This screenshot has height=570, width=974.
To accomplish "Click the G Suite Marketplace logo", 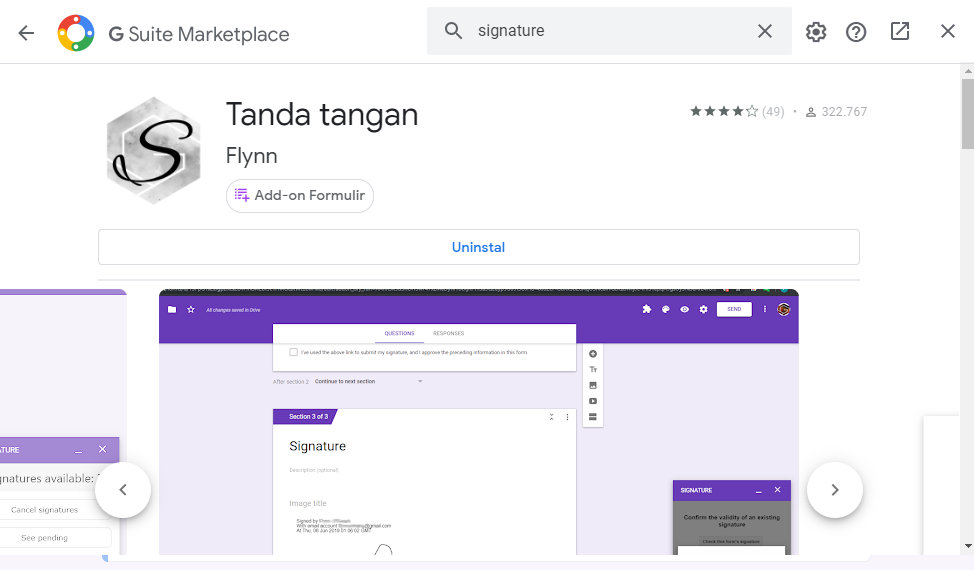I will coord(76,33).
